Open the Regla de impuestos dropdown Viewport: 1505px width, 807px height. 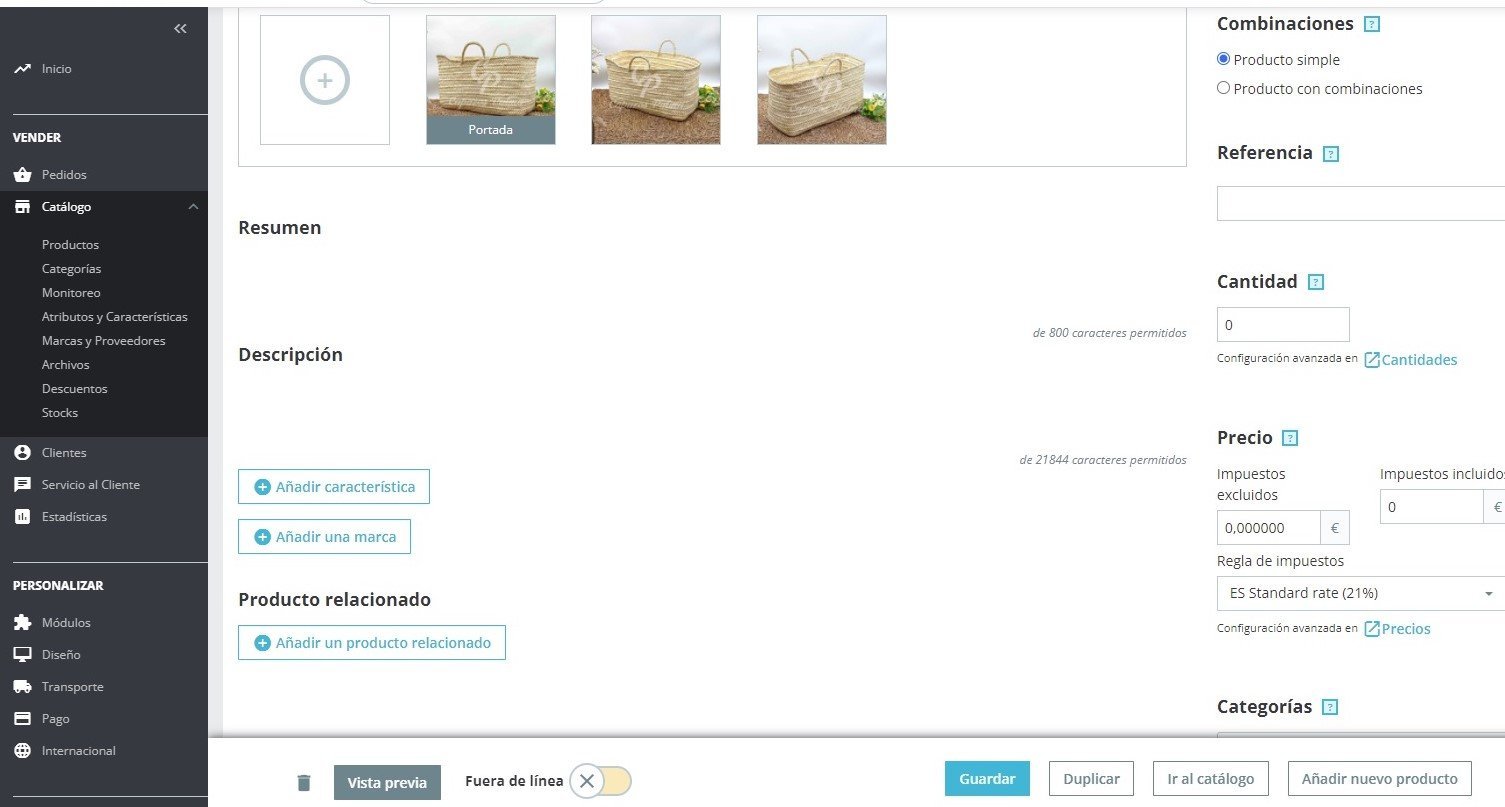(1361, 593)
